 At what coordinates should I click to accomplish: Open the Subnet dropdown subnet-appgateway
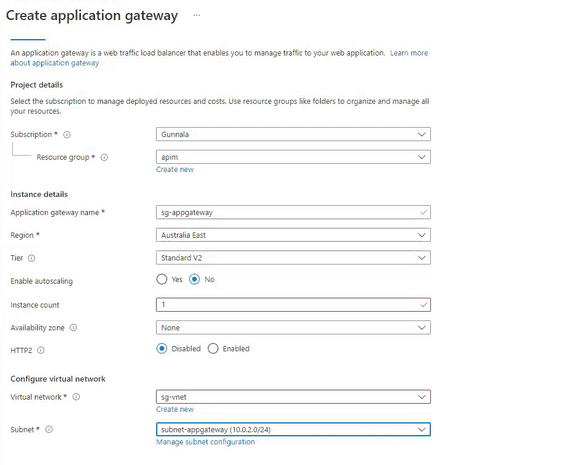[x=293, y=429]
